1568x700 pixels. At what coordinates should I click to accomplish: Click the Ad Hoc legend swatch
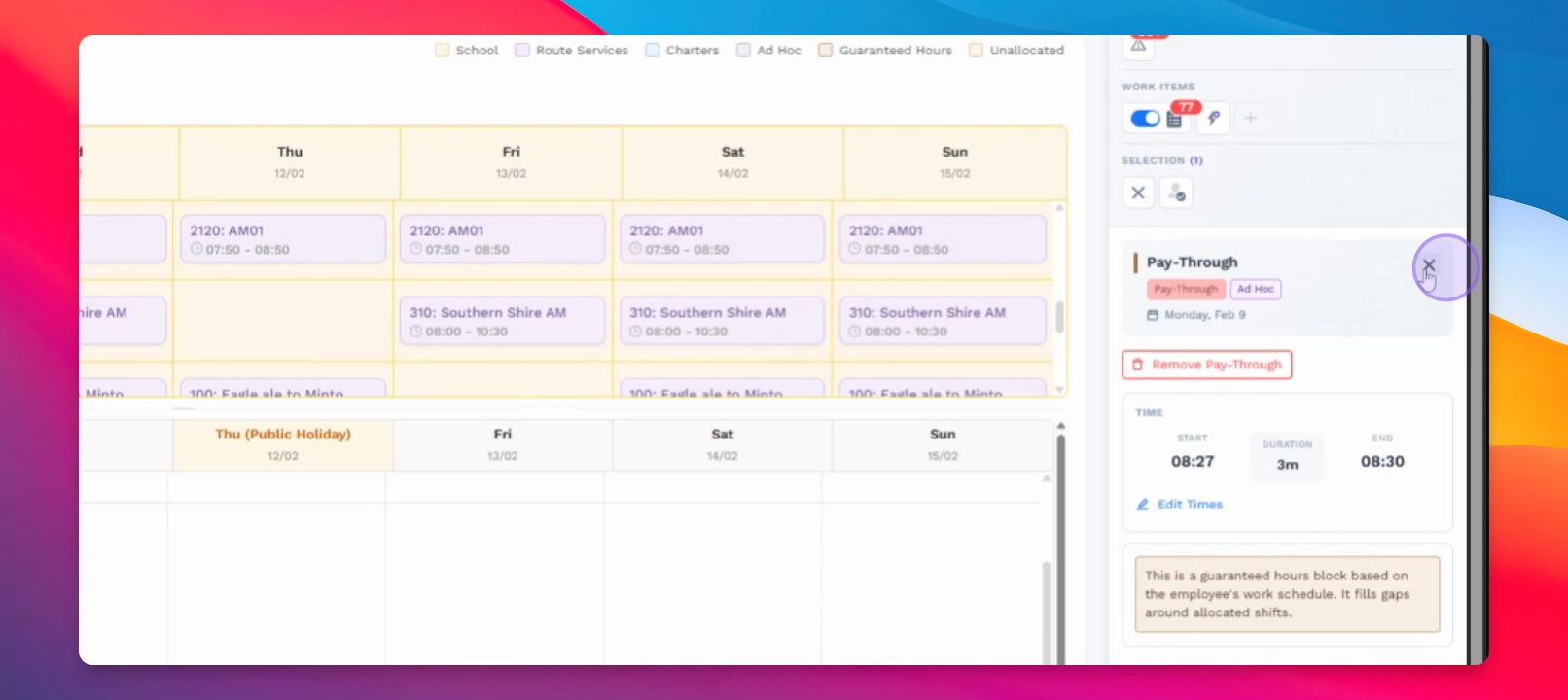point(743,50)
